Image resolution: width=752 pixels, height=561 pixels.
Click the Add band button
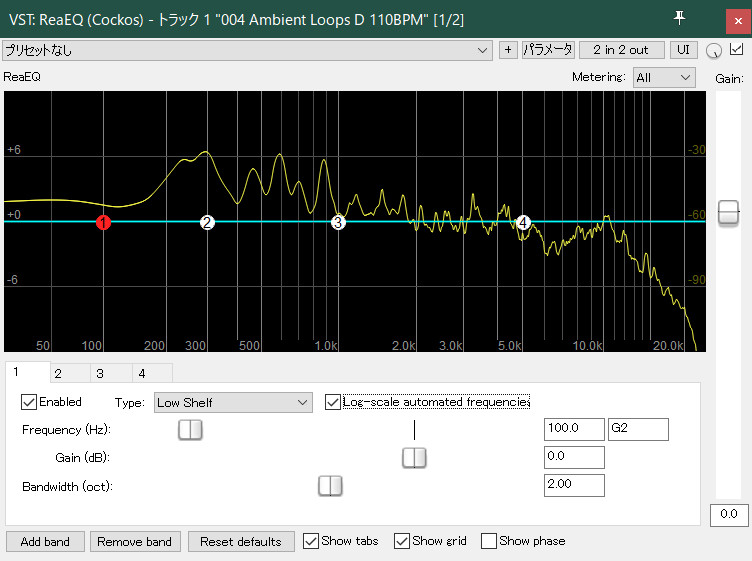coord(45,541)
